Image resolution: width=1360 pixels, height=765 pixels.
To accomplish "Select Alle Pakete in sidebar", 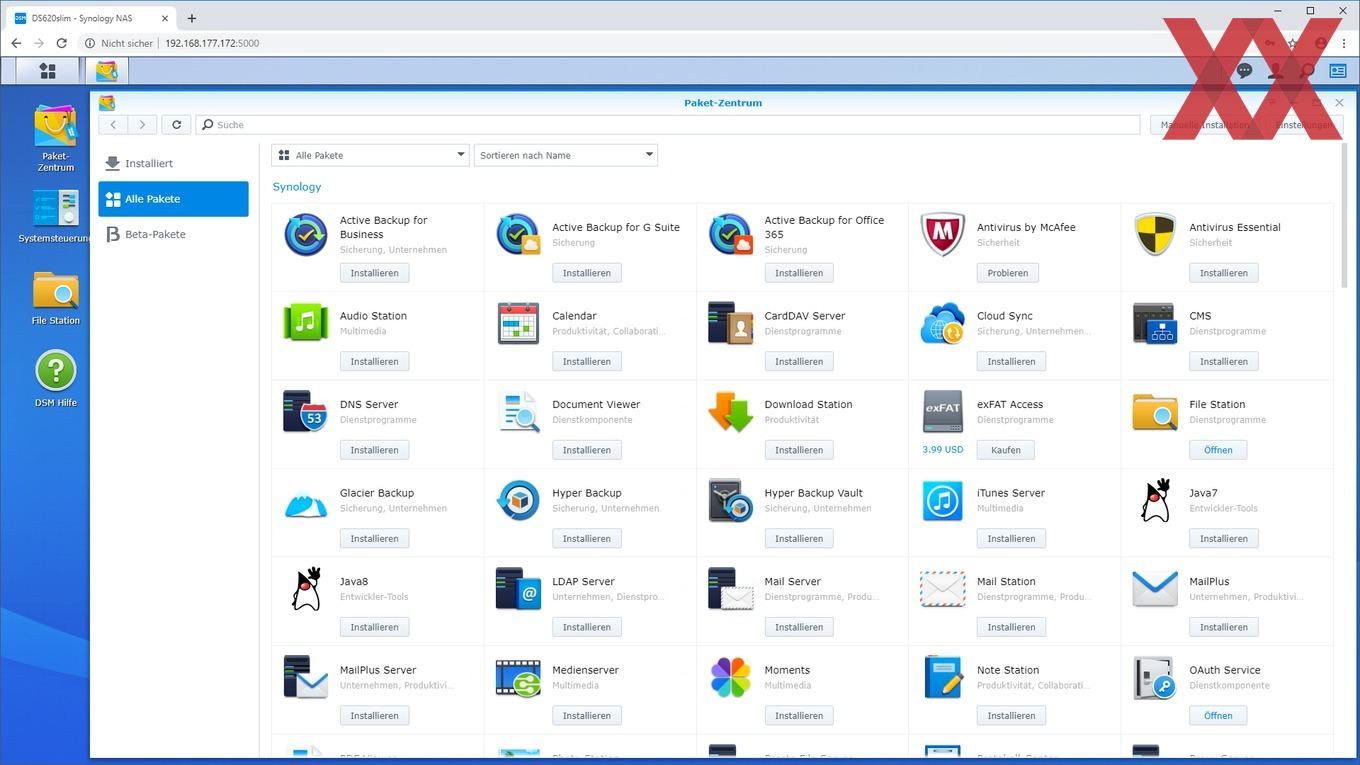I will pyautogui.click(x=173, y=199).
